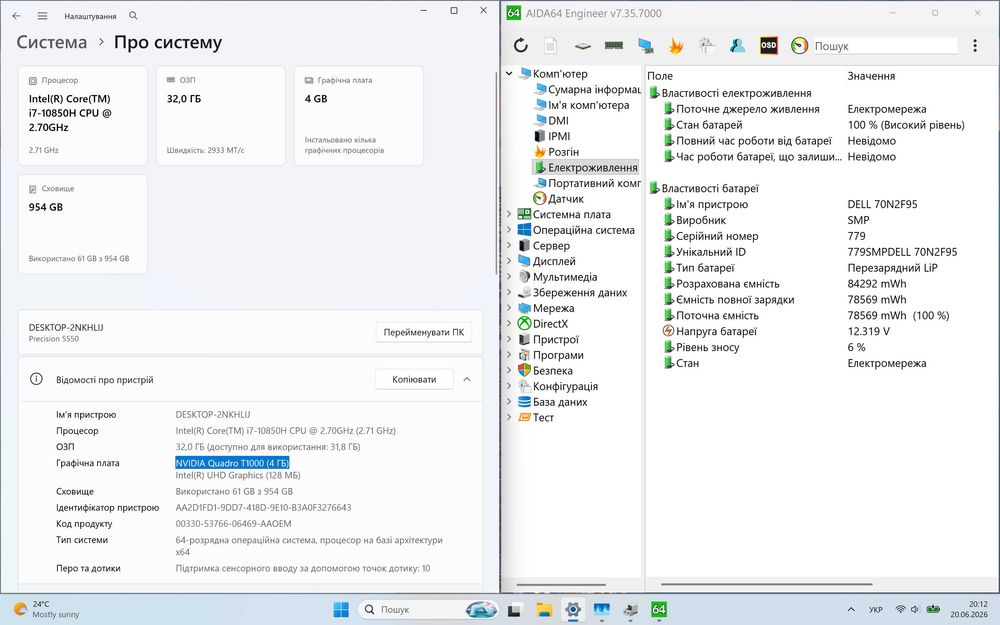Select IPMI in the AIDA64 tree
Viewport: 1000px width, 625px height.
(x=552, y=136)
